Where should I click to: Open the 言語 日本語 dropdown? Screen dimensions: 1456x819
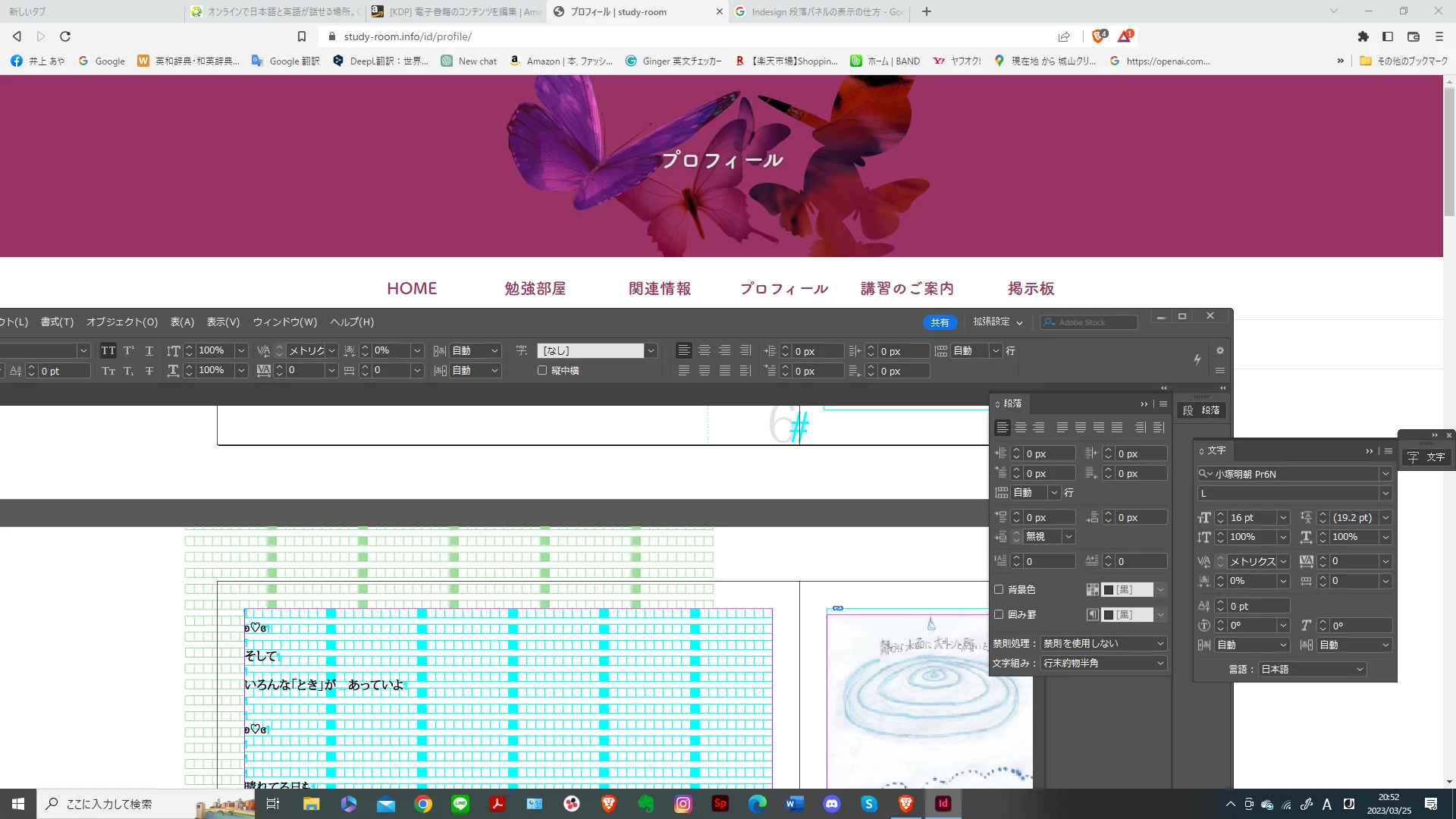1313,669
